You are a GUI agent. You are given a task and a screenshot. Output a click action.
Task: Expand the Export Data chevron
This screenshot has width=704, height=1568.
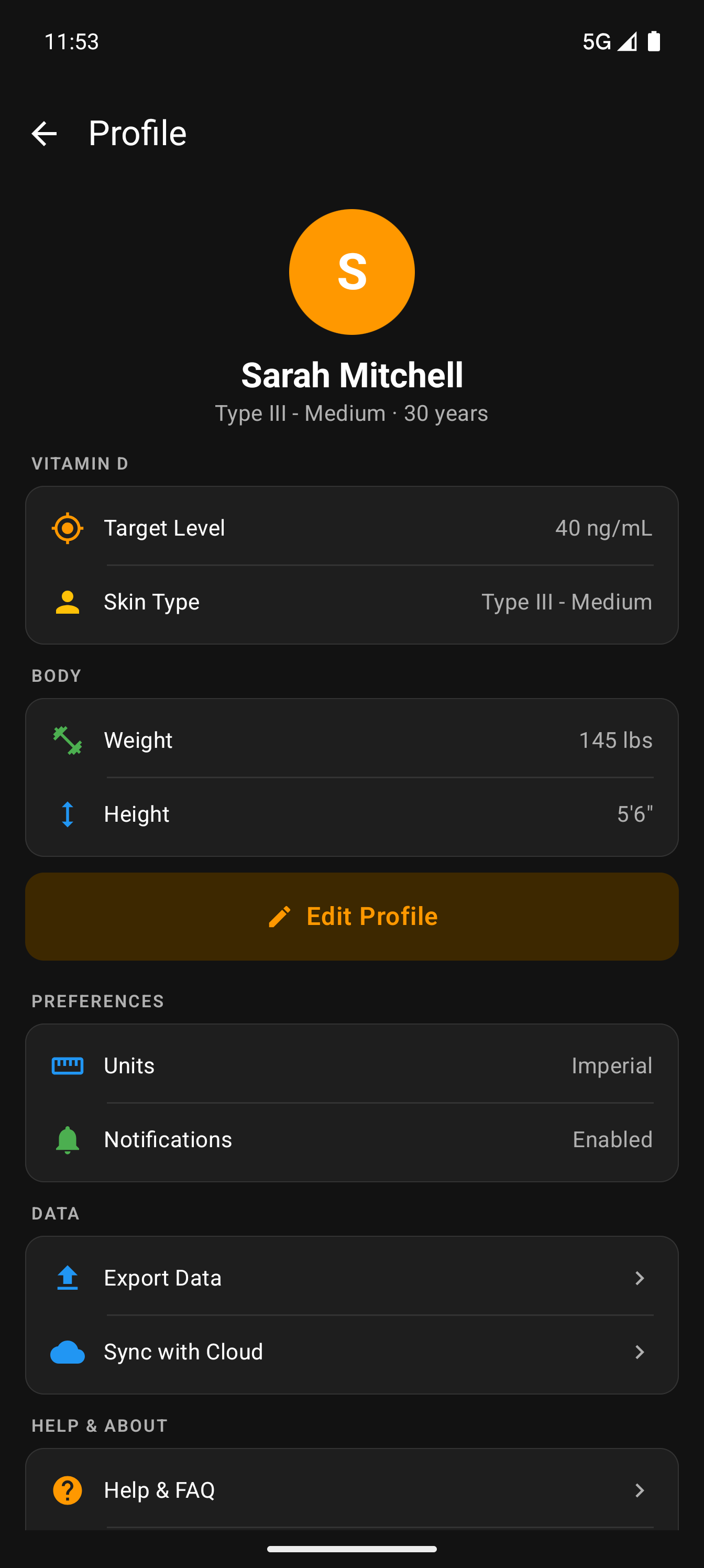coord(639,1278)
